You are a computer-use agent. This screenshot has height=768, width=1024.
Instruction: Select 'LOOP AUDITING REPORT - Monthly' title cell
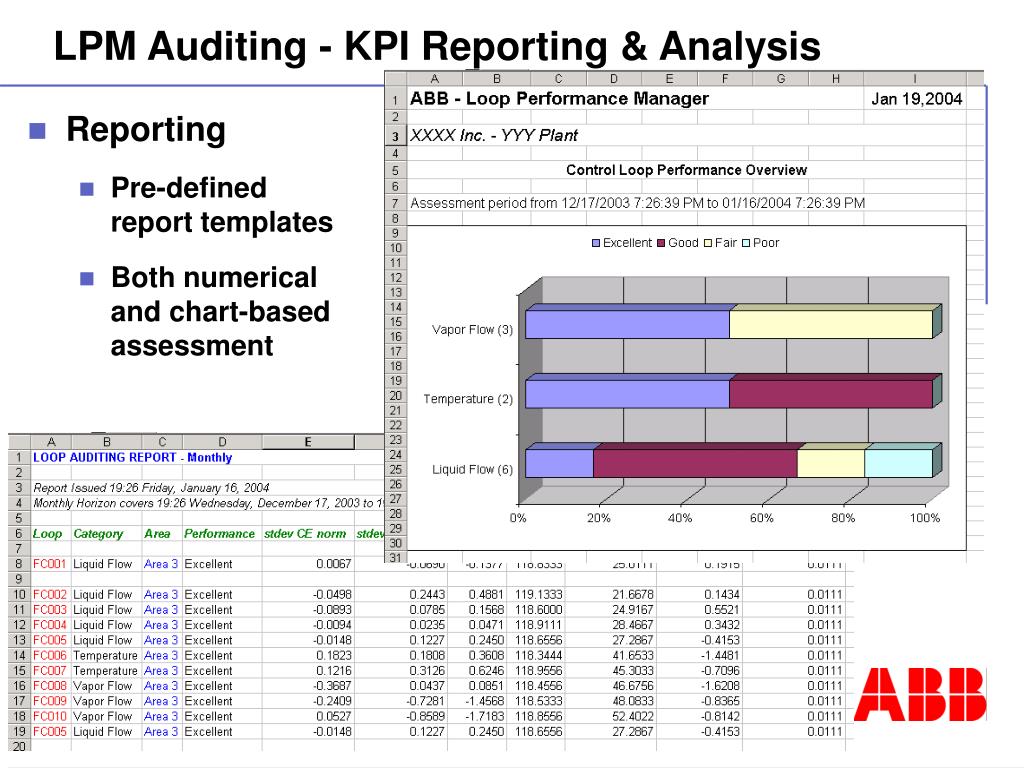[133, 457]
